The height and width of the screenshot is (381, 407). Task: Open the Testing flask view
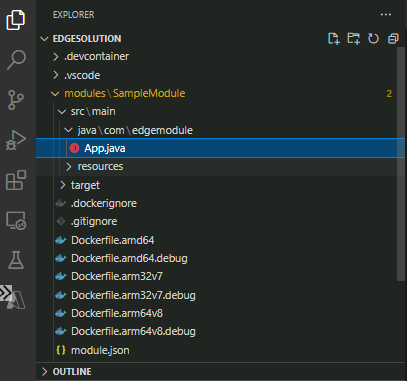coord(16,260)
